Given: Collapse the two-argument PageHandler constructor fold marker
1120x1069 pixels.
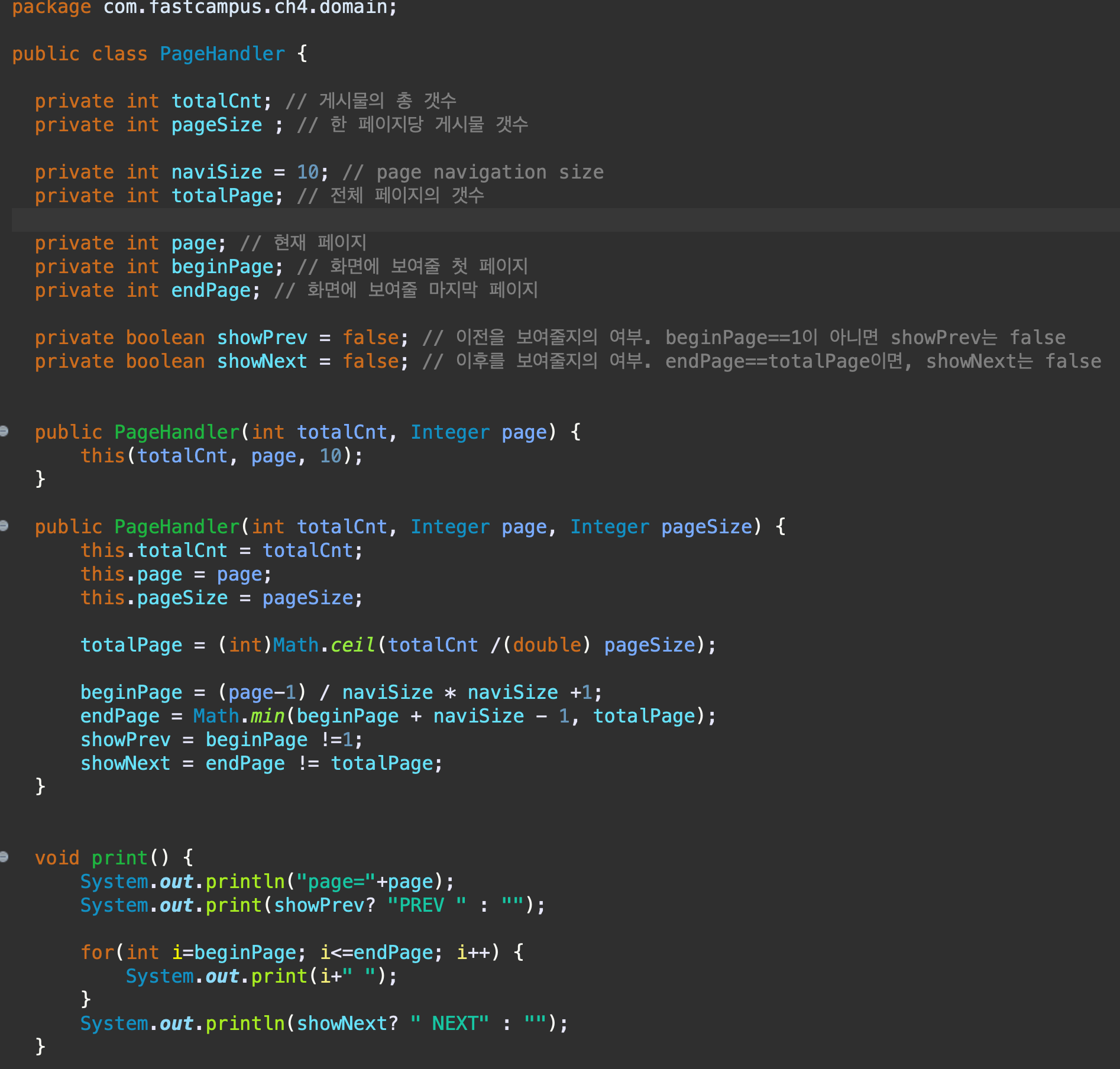Looking at the screenshot, I should pos(4,431).
